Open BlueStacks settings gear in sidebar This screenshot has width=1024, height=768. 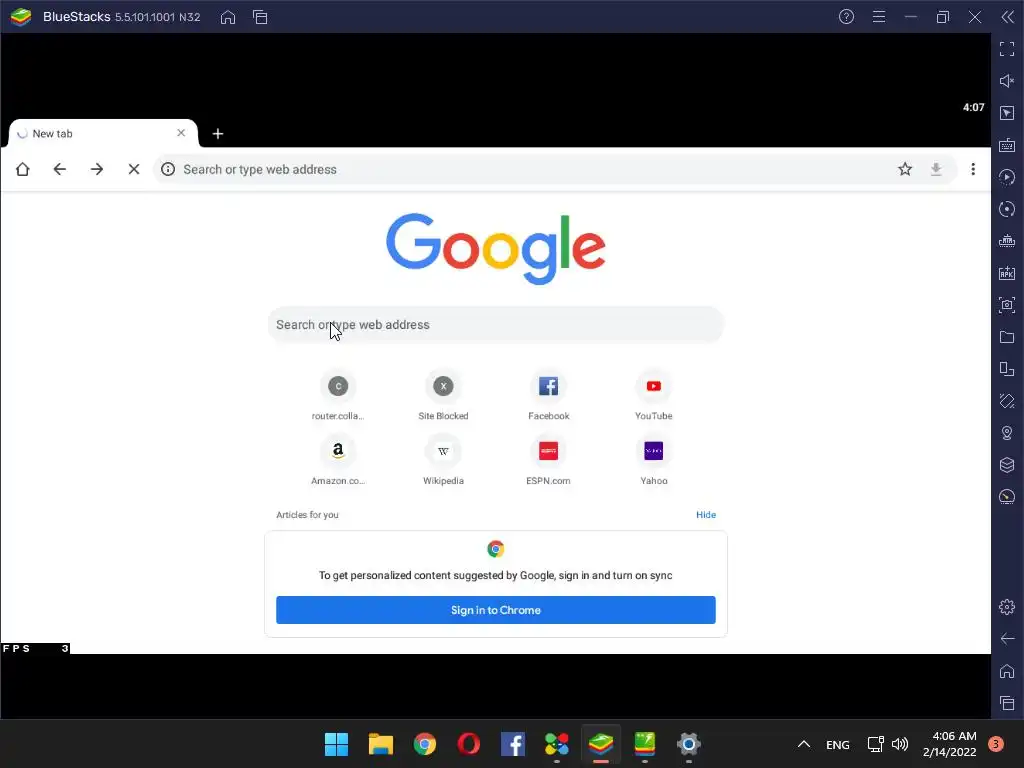[1007, 607]
